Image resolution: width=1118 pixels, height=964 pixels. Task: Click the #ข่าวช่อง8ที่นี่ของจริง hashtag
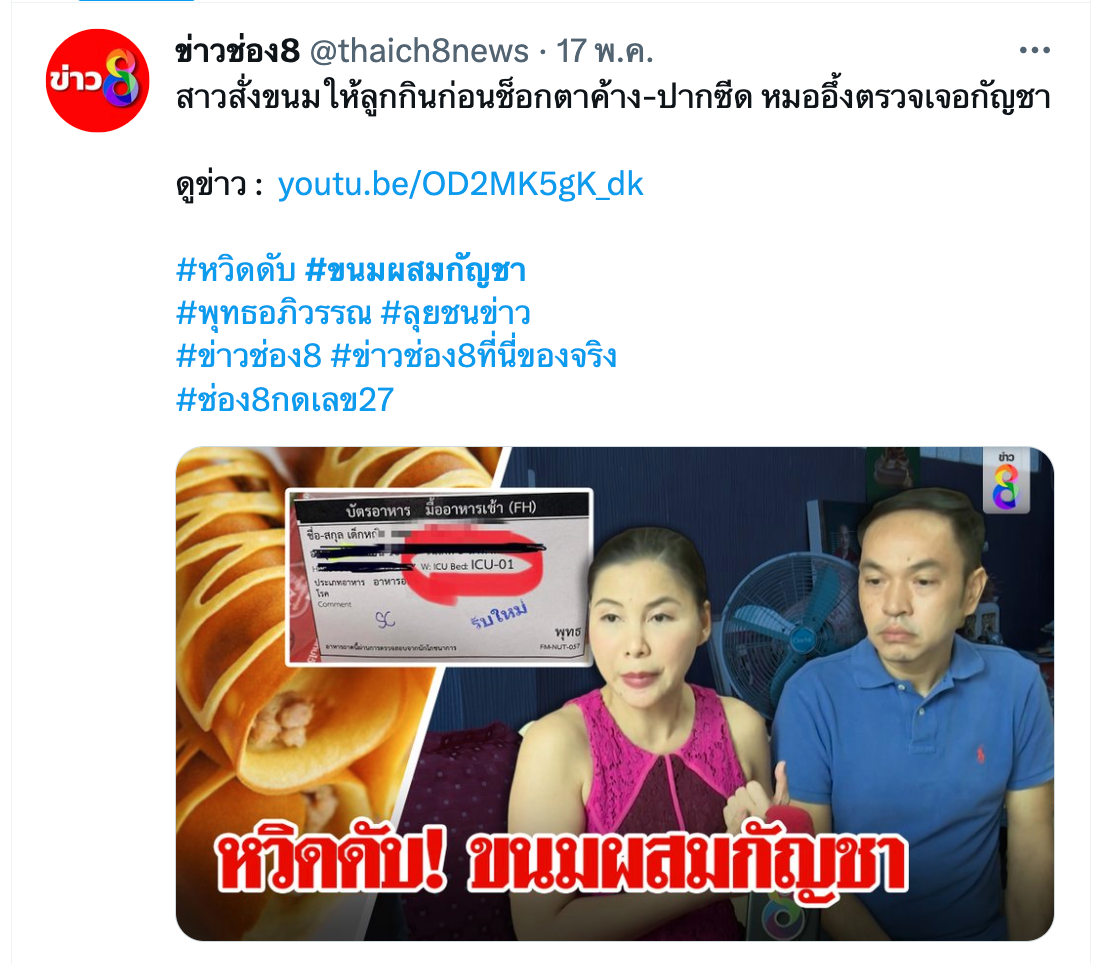click(x=474, y=356)
